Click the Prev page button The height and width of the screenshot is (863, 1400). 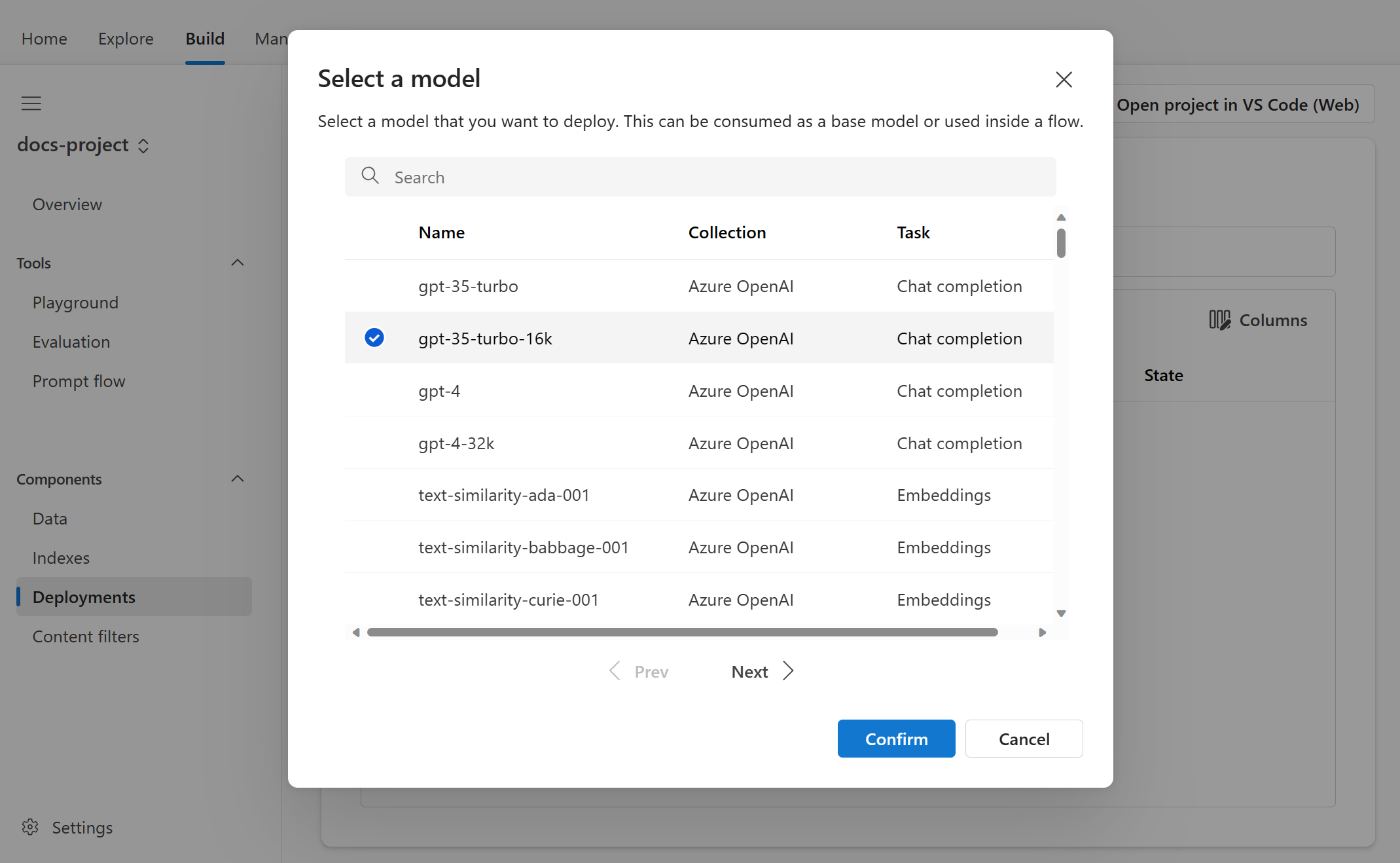638,672
